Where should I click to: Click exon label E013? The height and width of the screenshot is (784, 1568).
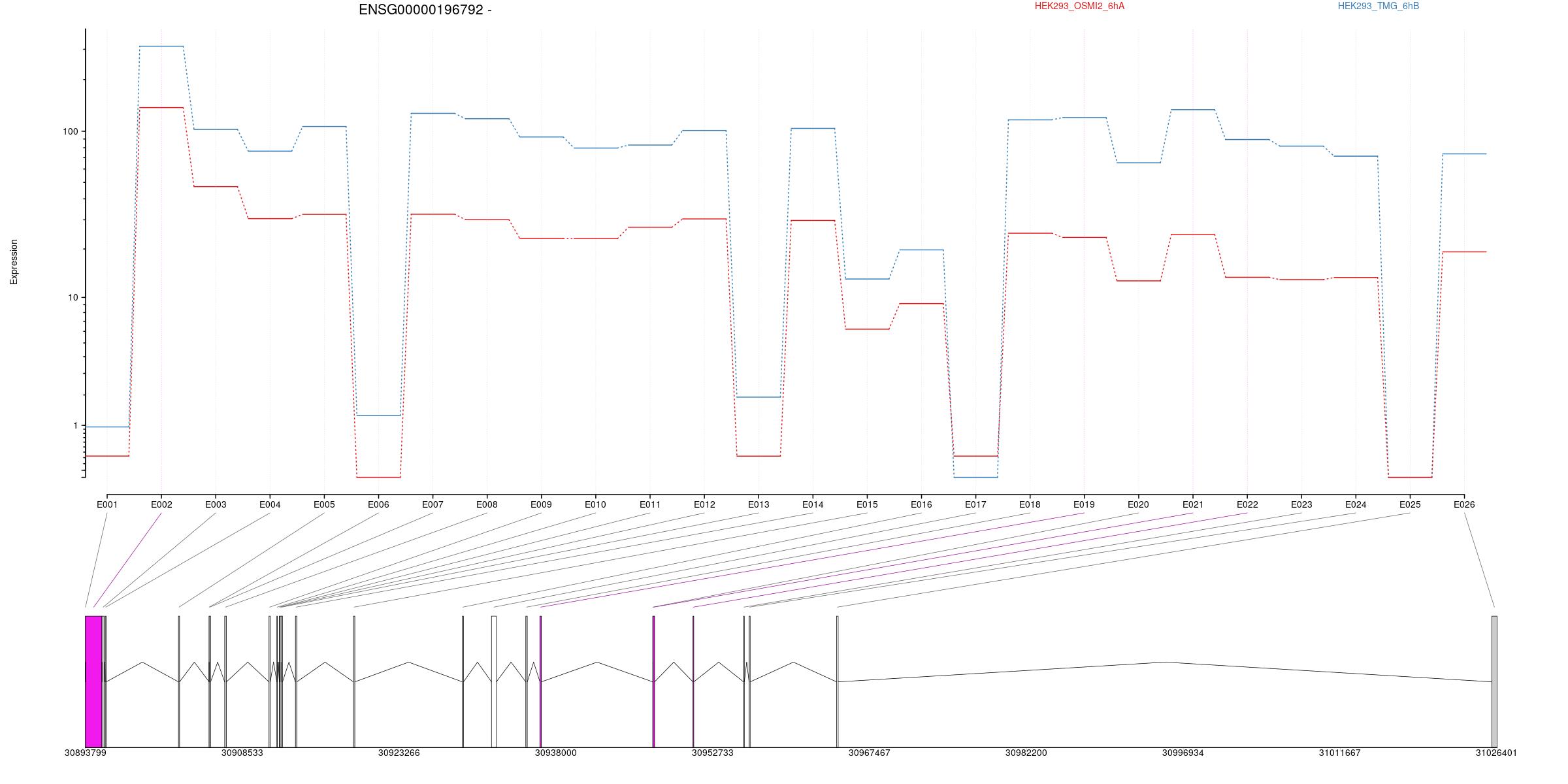pyautogui.click(x=759, y=504)
